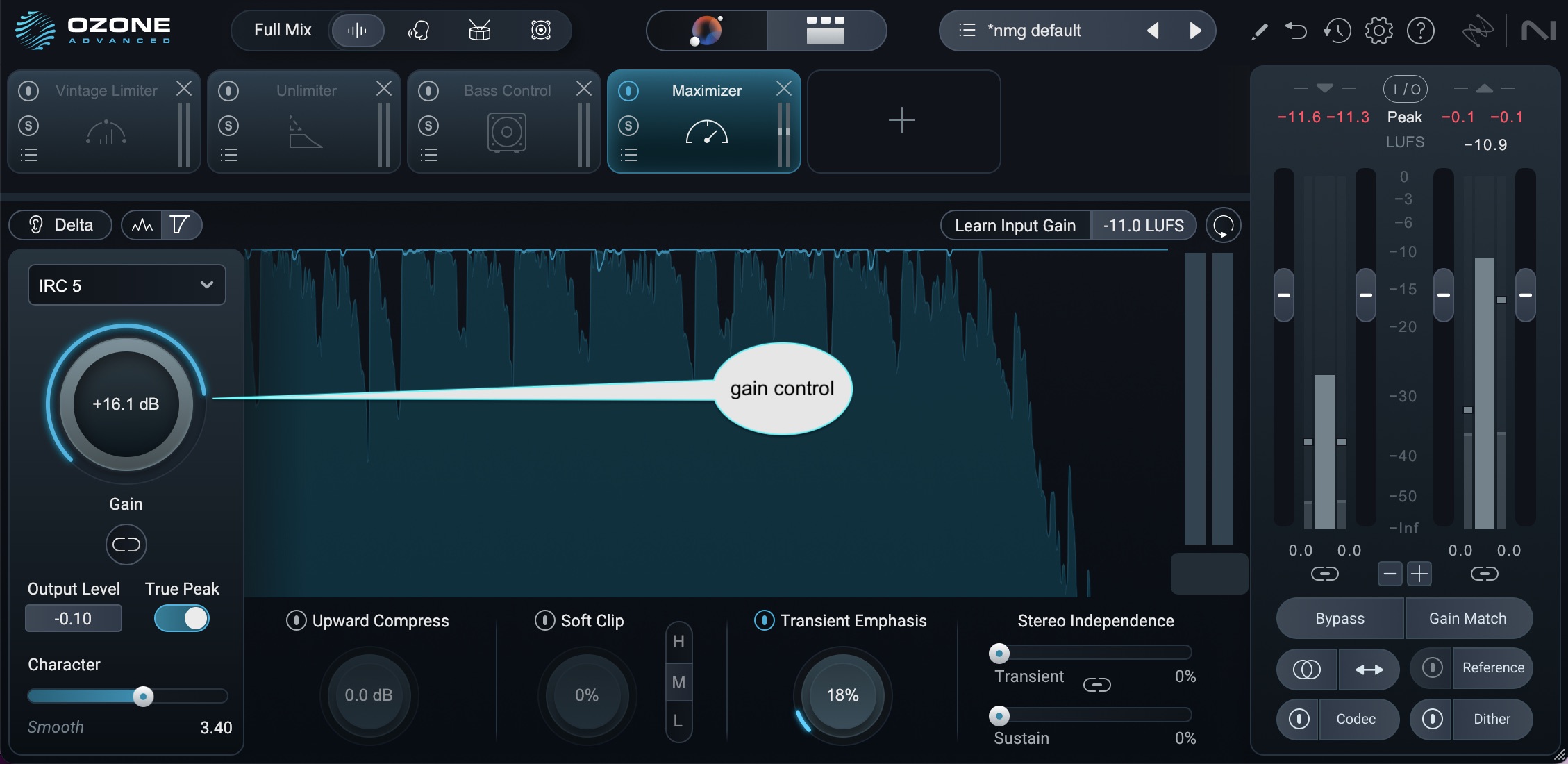The height and width of the screenshot is (764, 1568).
Task: Select the vocal target head icon
Action: (419, 31)
